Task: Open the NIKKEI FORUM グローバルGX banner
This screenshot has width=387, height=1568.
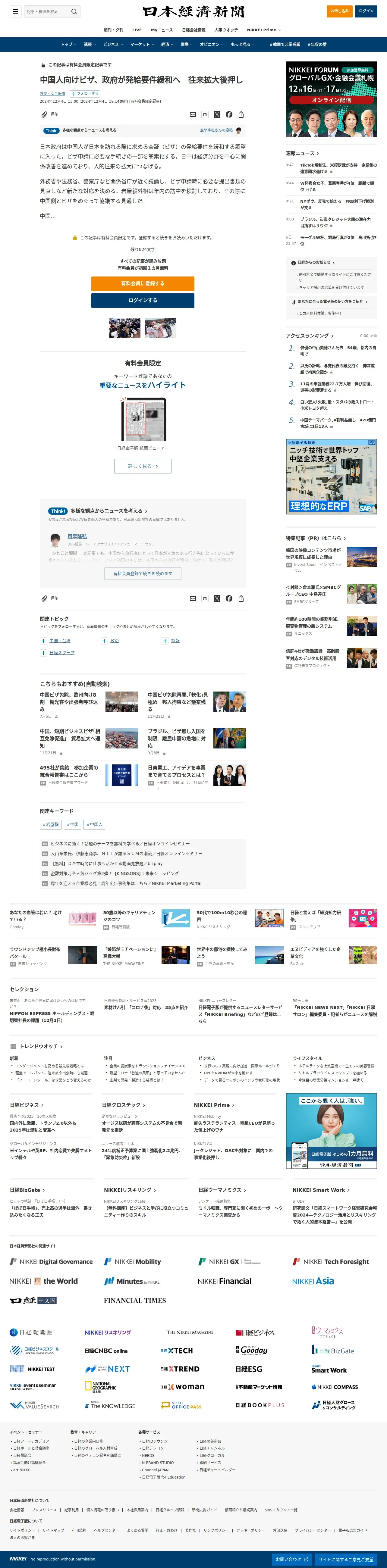Action: pos(332,100)
